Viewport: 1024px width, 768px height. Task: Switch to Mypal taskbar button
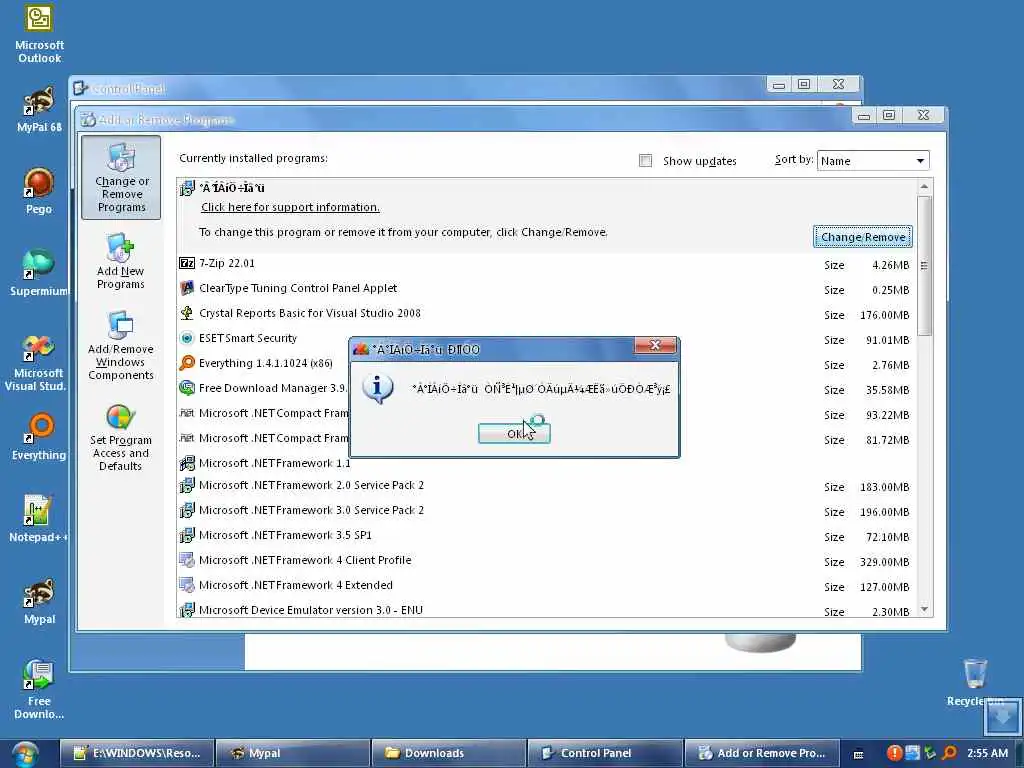click(x=293, y=753)
